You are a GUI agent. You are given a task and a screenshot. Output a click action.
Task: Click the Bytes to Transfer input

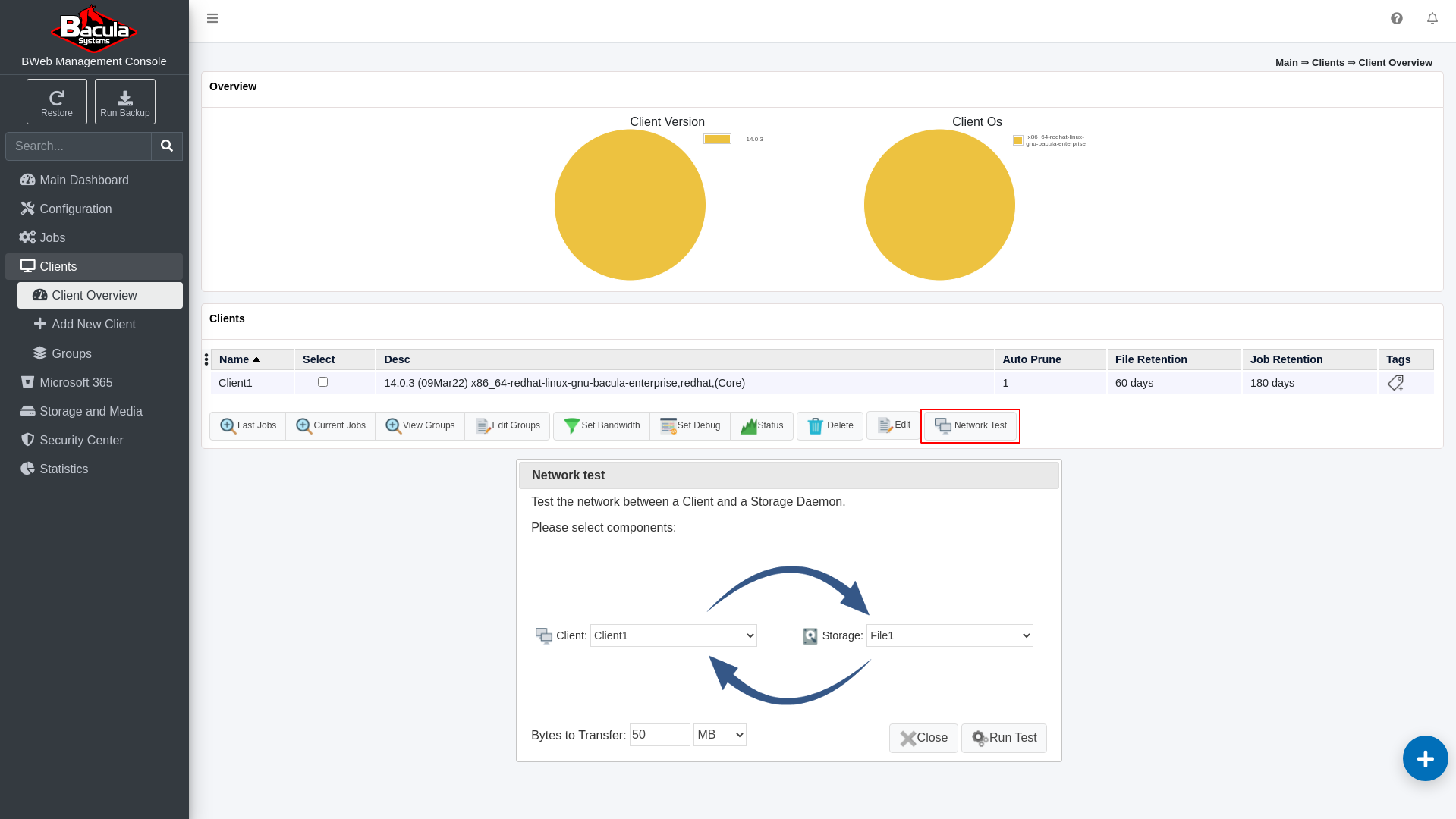(x=660, y=735)
